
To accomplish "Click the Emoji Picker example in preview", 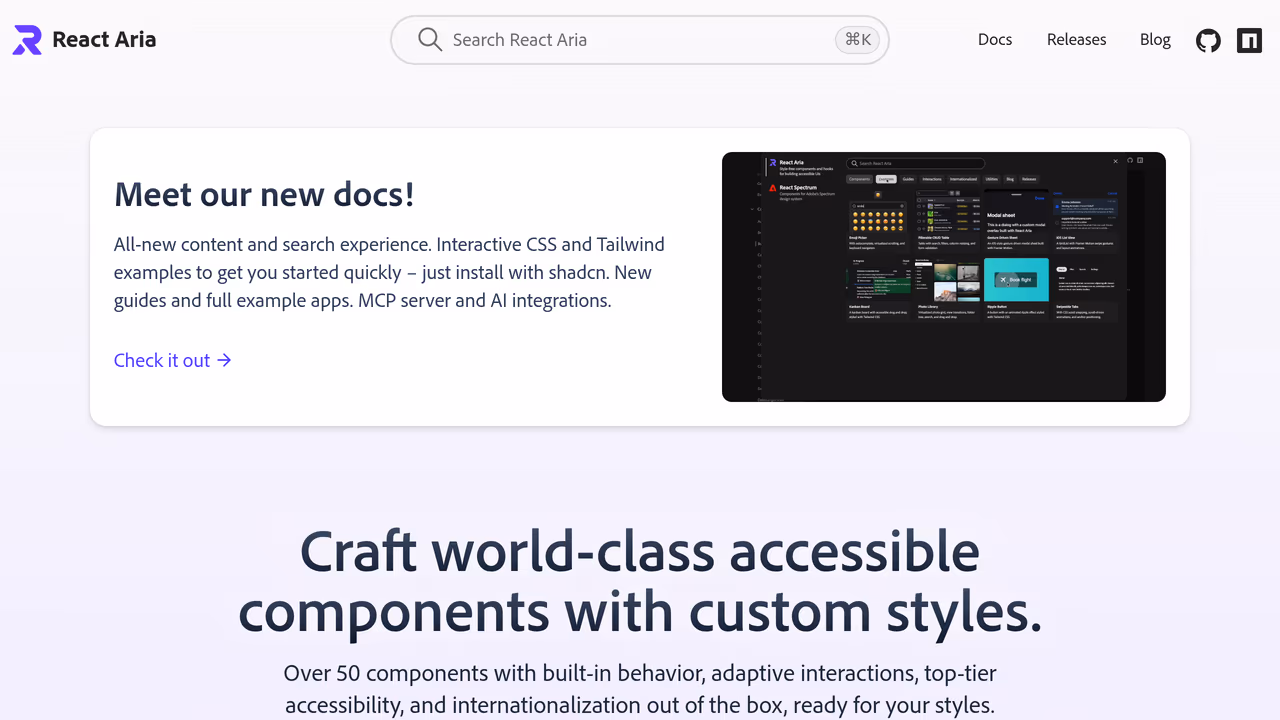I will pos(878,224).
